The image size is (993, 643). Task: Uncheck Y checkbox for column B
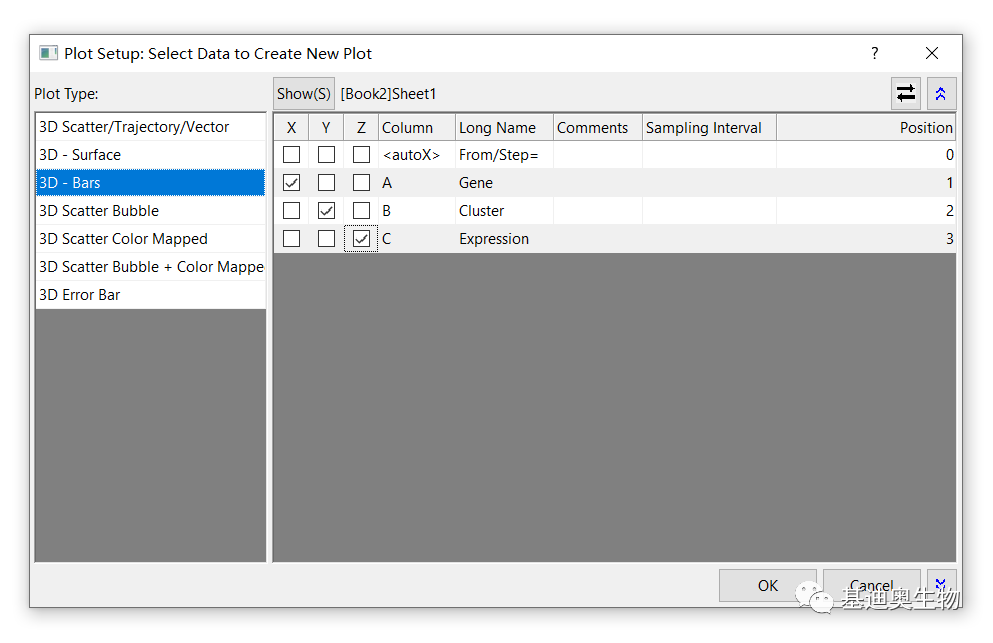pos(326,211)
